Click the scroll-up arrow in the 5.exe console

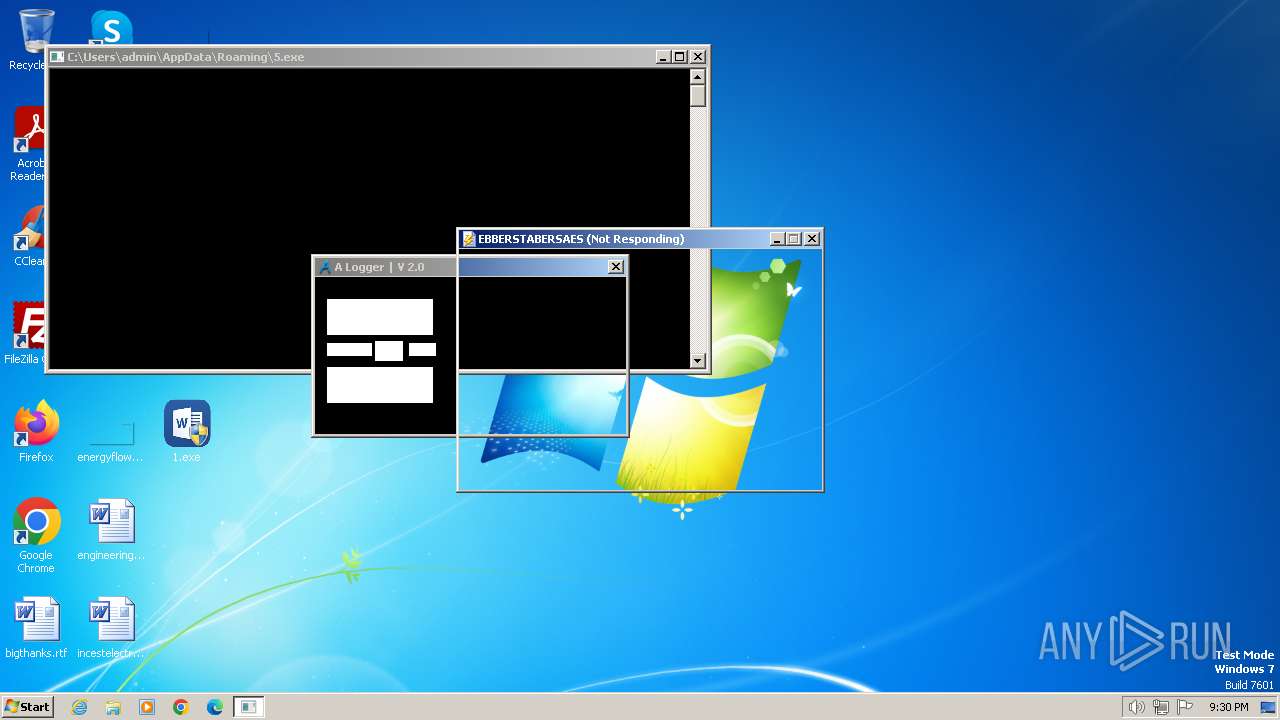(698, 77)
